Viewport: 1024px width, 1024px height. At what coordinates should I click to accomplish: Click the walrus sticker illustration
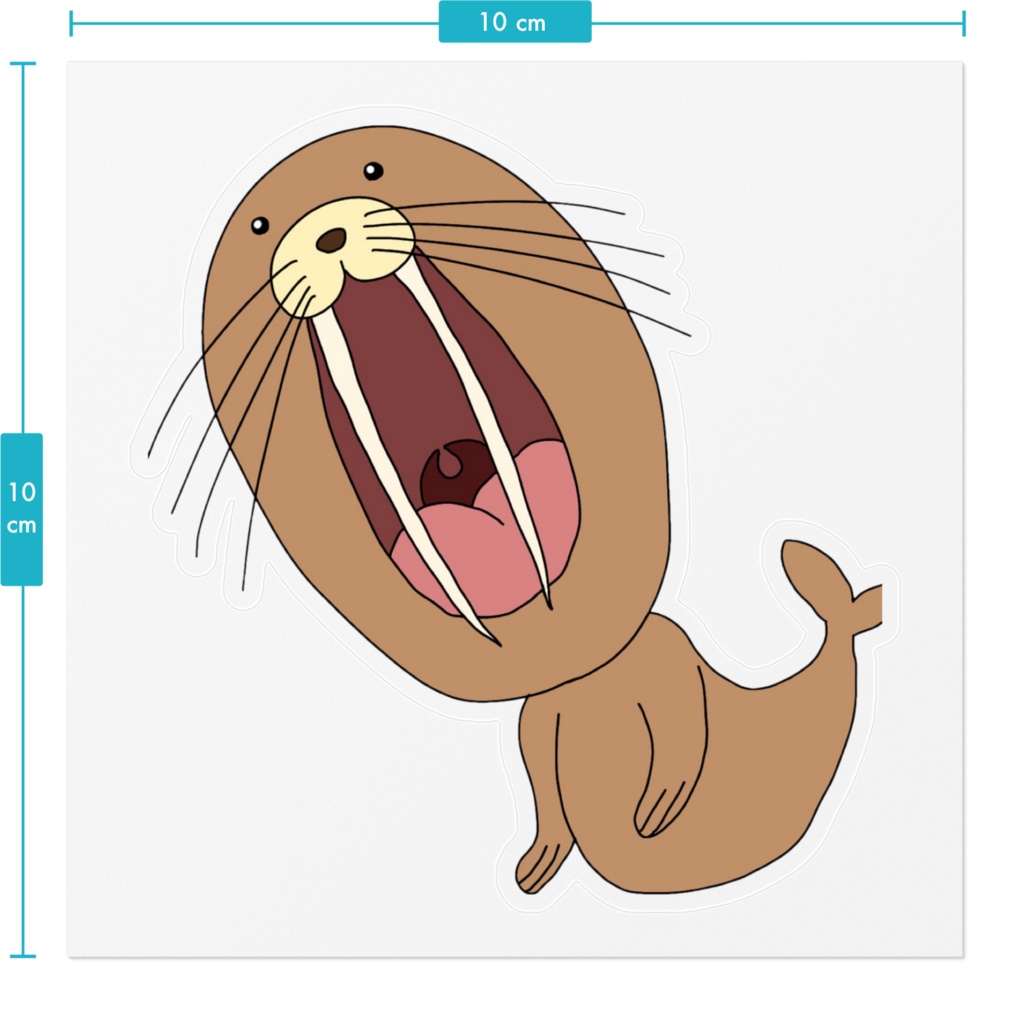(515, 510)
